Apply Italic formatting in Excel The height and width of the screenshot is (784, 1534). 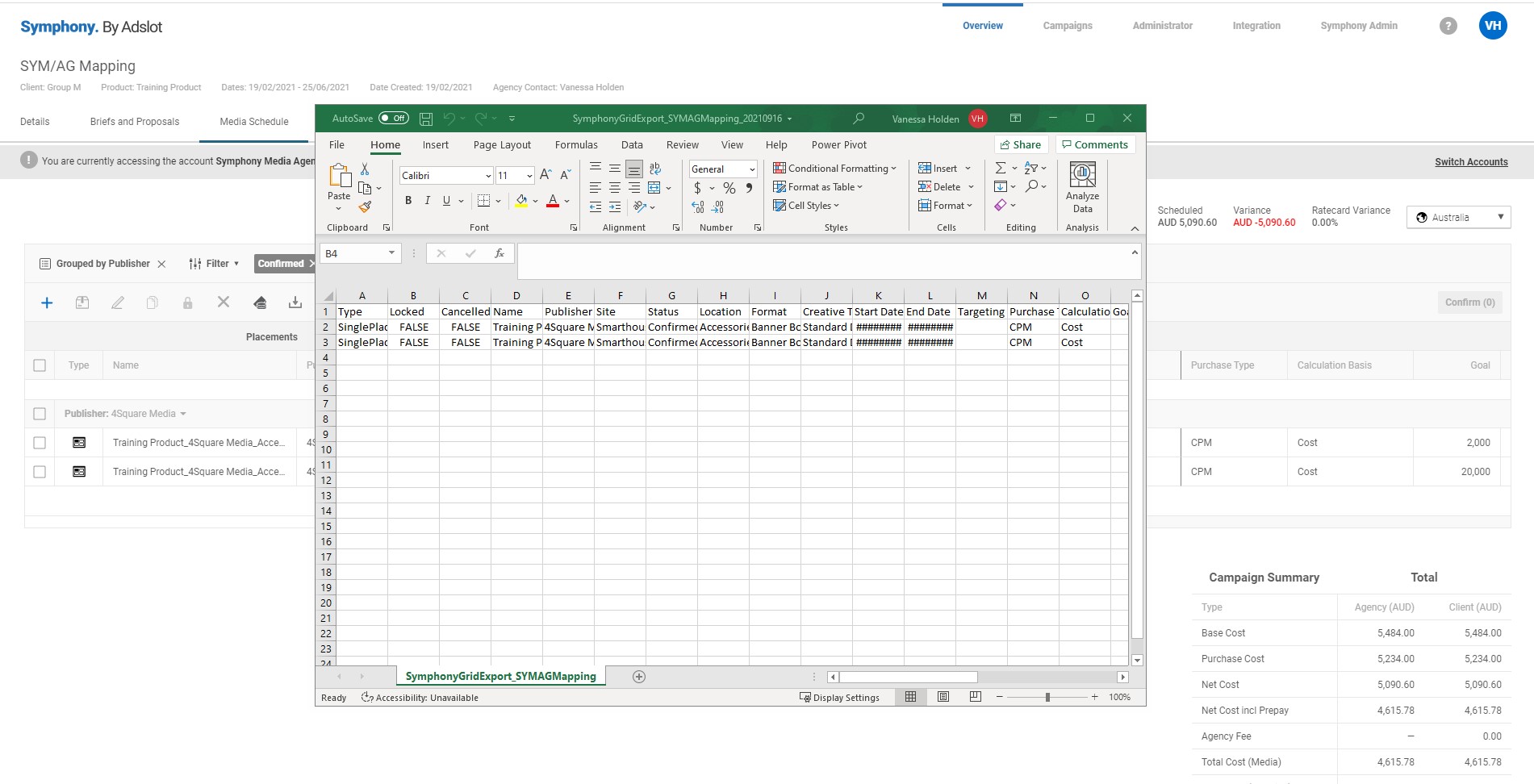pyautogui.click(x=427, y=201)
